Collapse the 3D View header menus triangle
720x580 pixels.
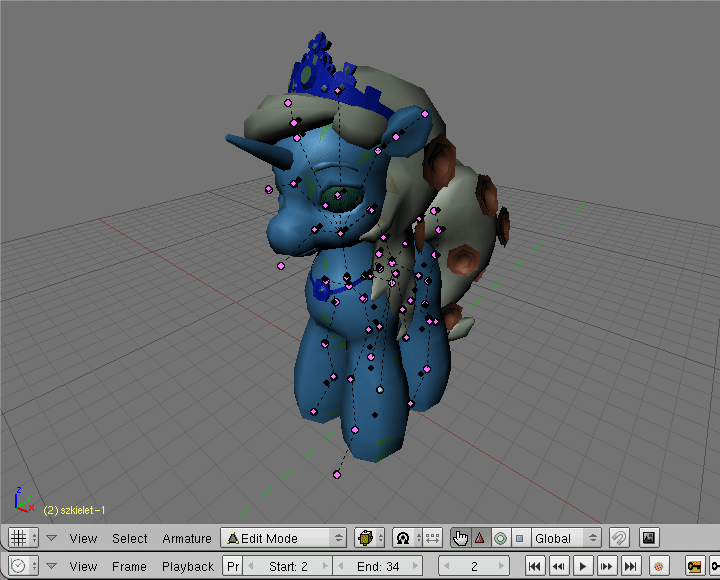pos(51,538)
